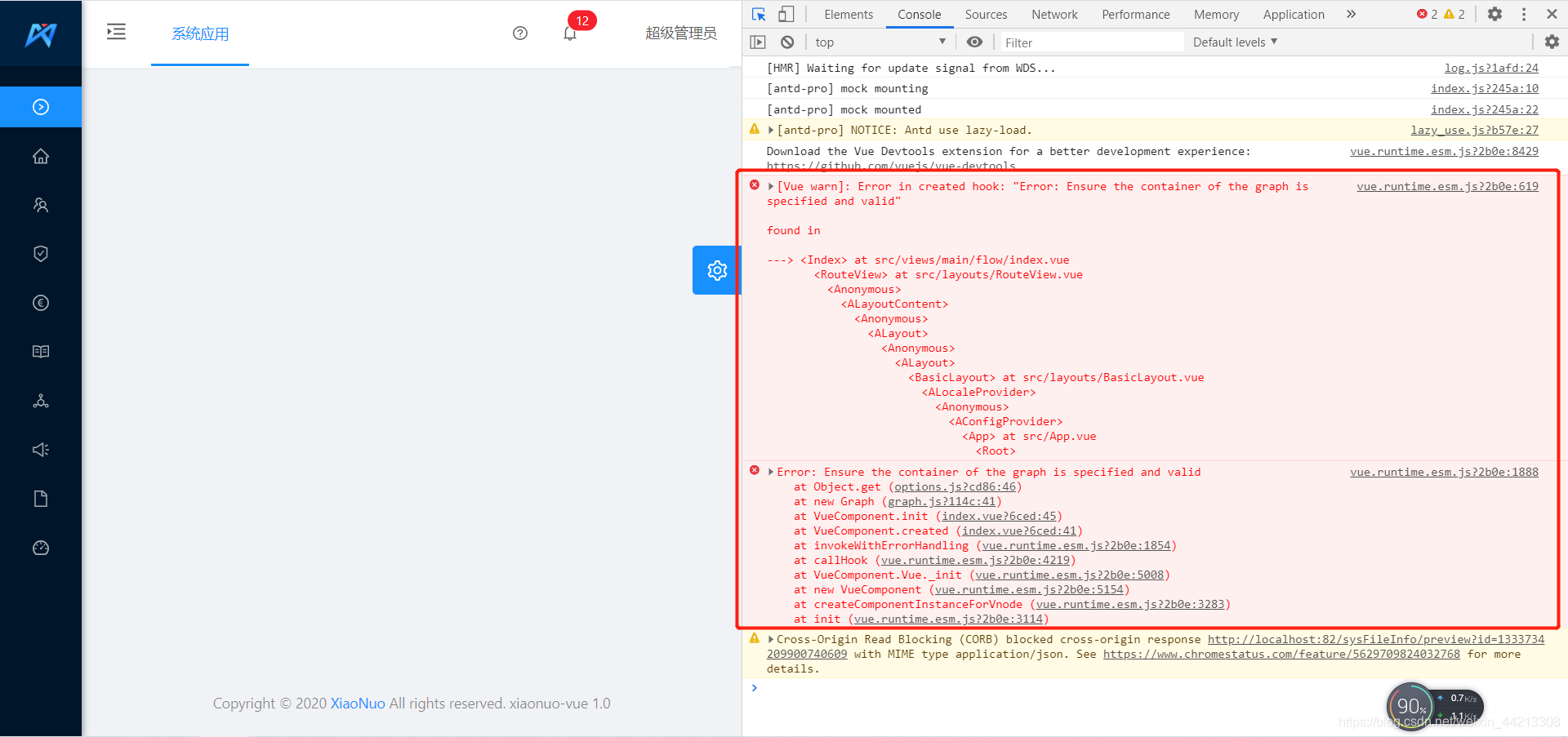Open vue.runtime.esm.js?2b0e:4219 callHook link
Viewport: 1568px width, 737px height.
975,560
